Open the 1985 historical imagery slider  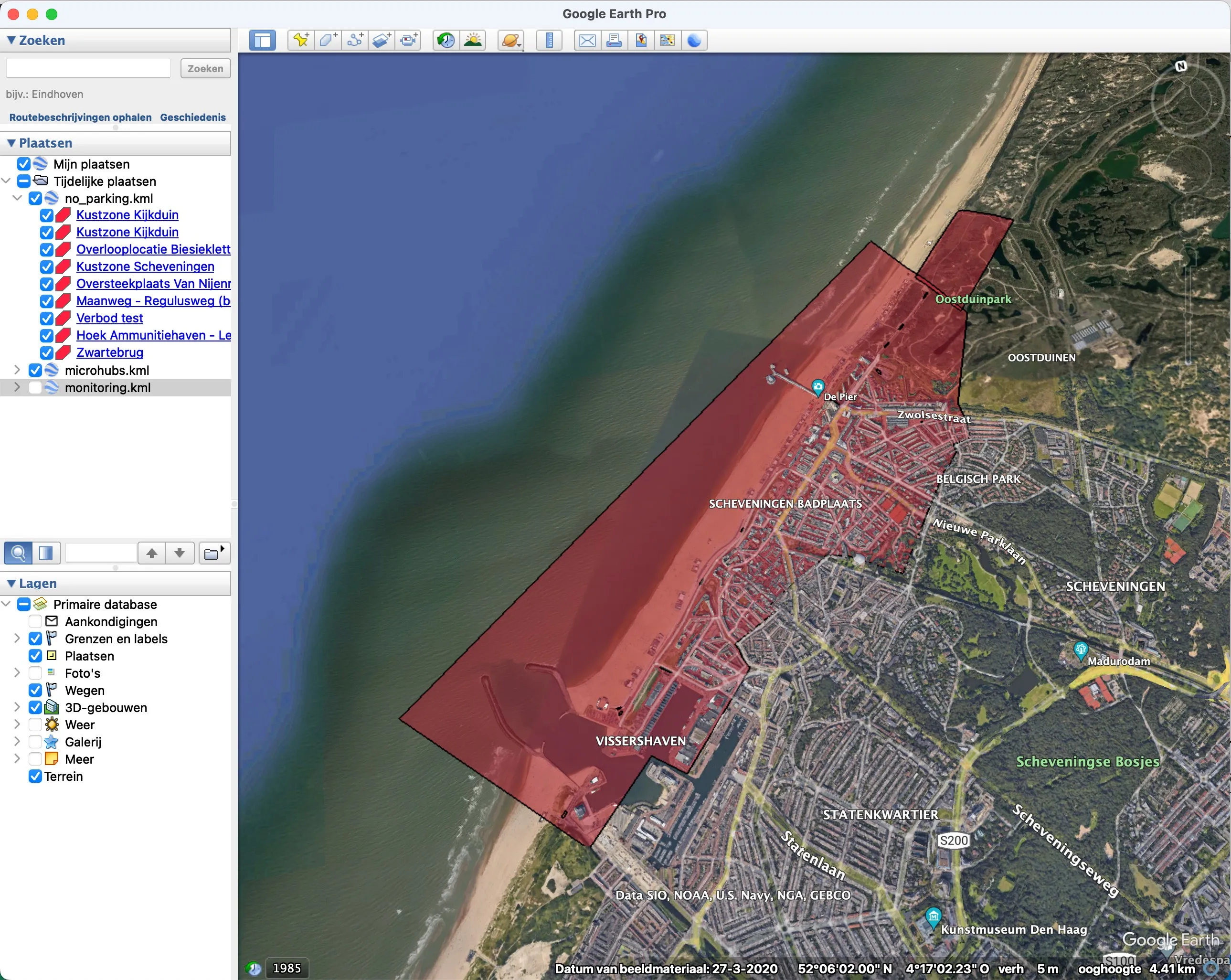287,968
